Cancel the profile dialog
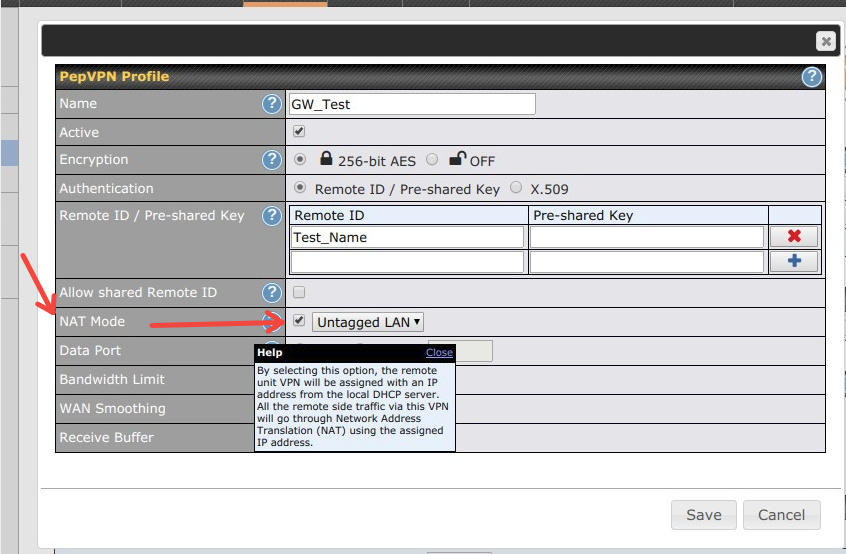This screenshot has height=554, width=846. click(x=781, y=515)
